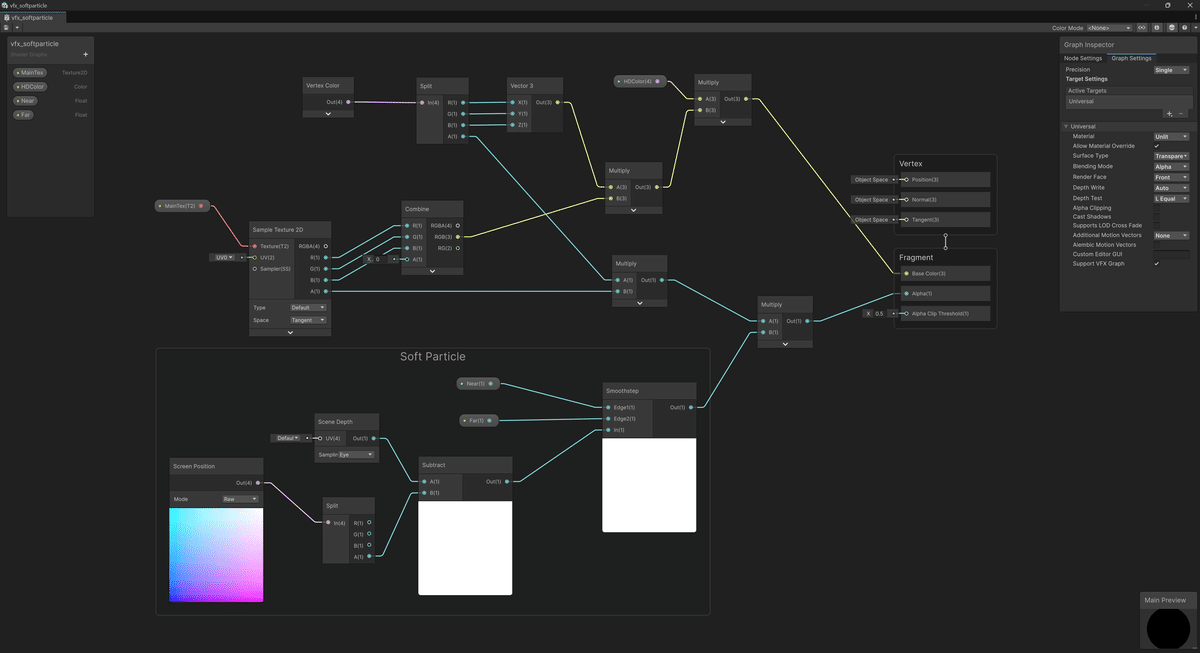The height and width of the screenshot is (653, 1200).
Task: Click the link icon next to Color Mode
Action: pyautogui.click(x=1142, y=27)
